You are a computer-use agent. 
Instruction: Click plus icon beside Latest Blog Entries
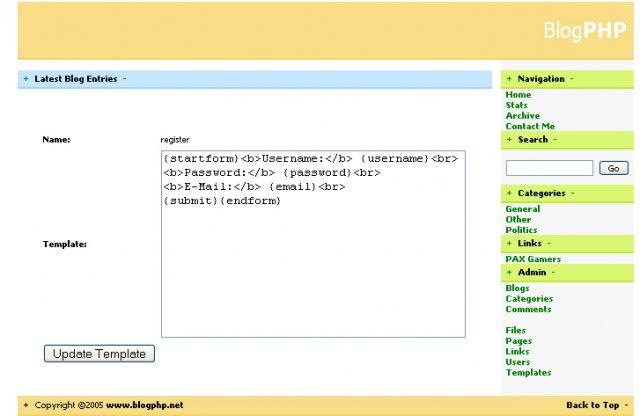(26, 79)
